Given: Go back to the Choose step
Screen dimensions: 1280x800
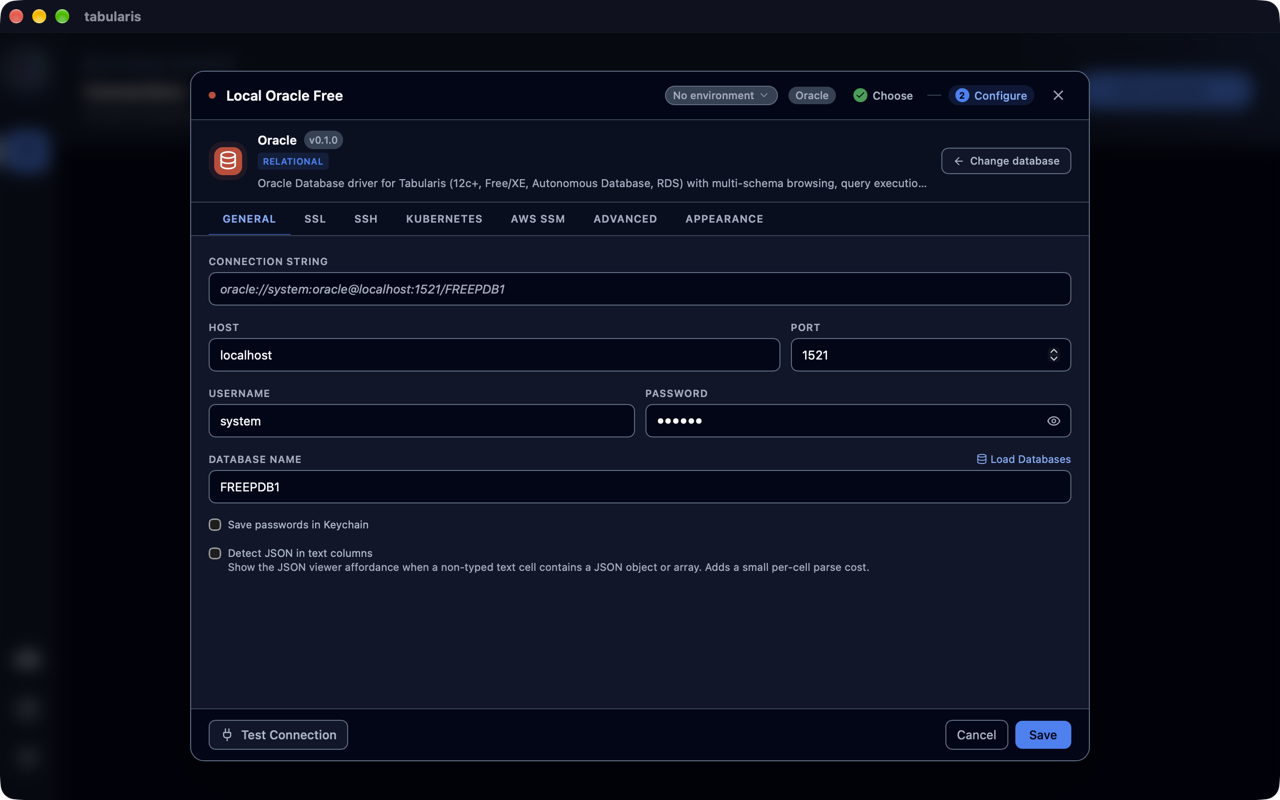Looking at the screenshot, I should pos(883,96).
